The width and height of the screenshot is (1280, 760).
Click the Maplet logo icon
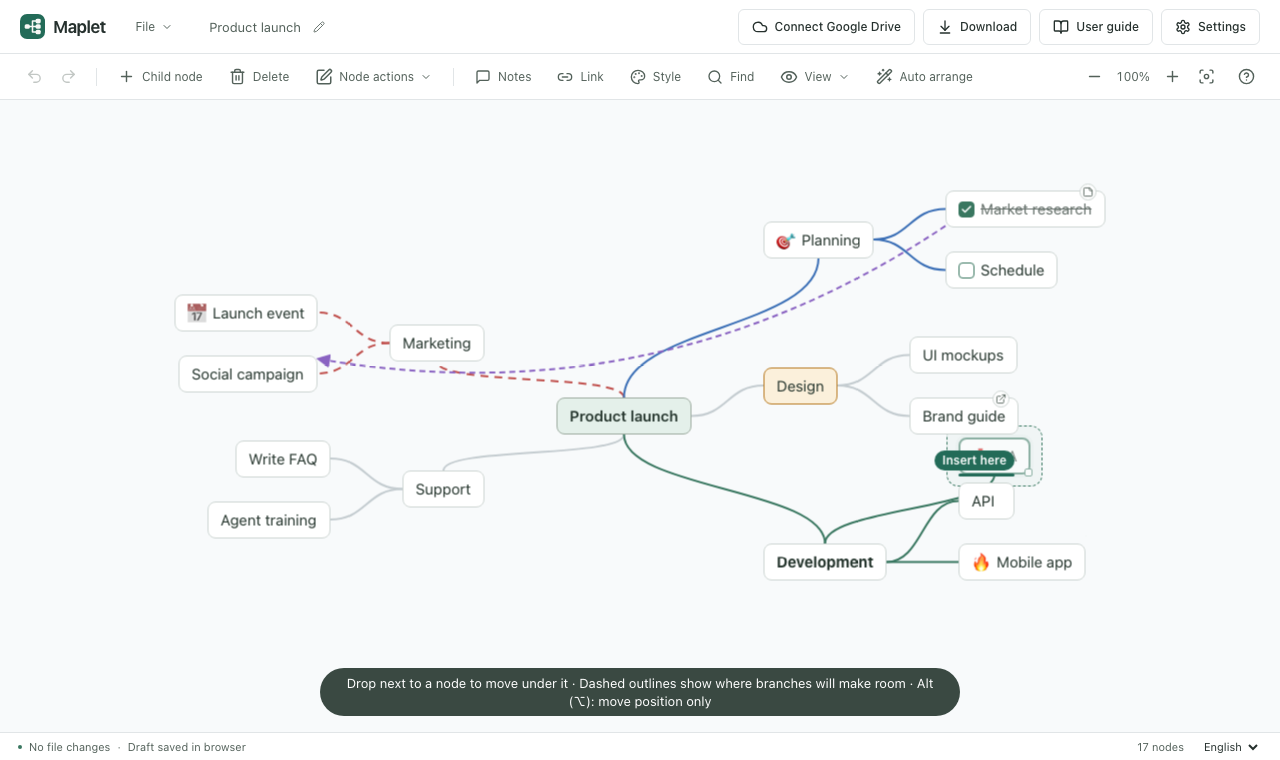point(32,27)
